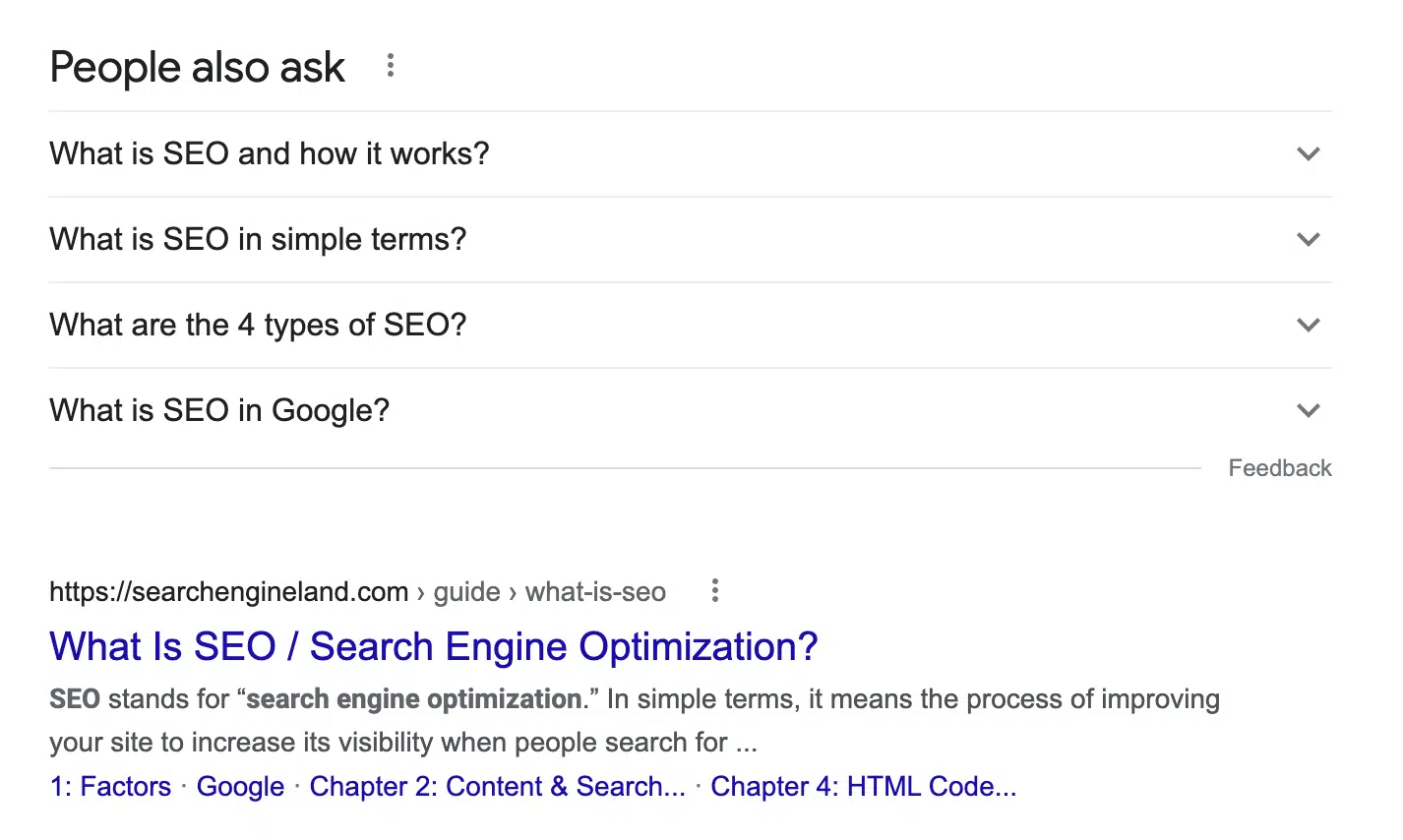1403x840 pixels.
Task: Click the question 'What is SEO in simple terms?'
Action: click(258, 239)
